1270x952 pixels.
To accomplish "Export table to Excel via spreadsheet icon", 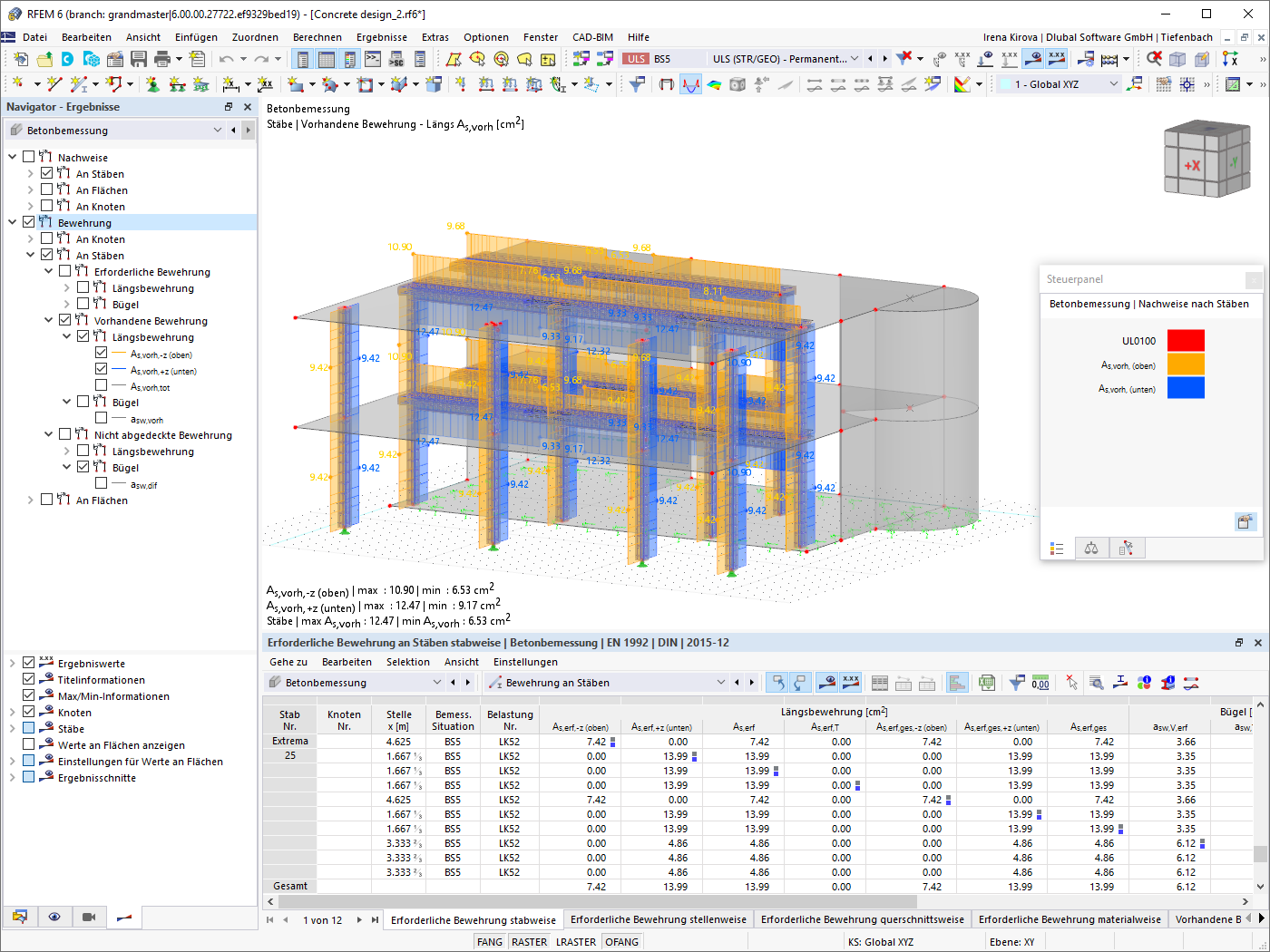I will coord(986,682).
